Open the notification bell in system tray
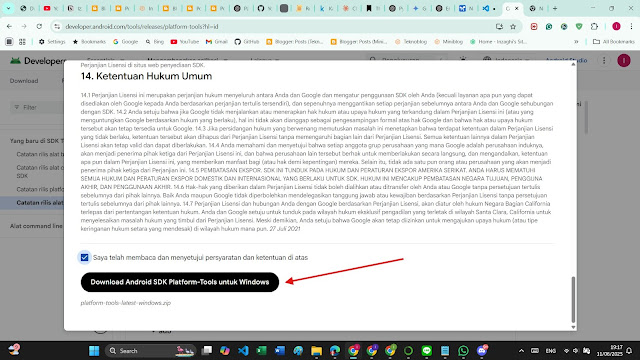The width and height of the screenshot is (640, 360). click(629, 351)
